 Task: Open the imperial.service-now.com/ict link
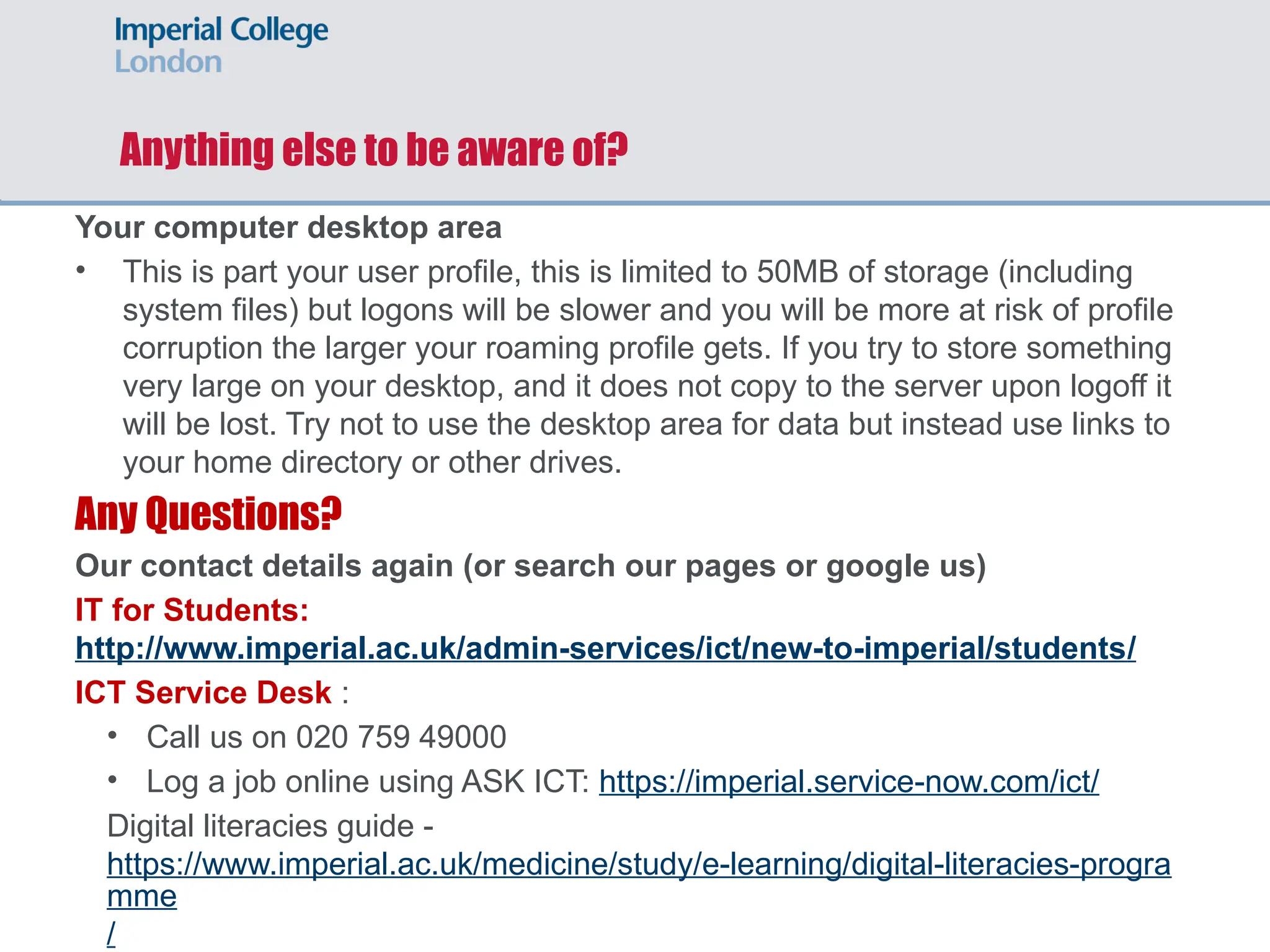point(848,782)
